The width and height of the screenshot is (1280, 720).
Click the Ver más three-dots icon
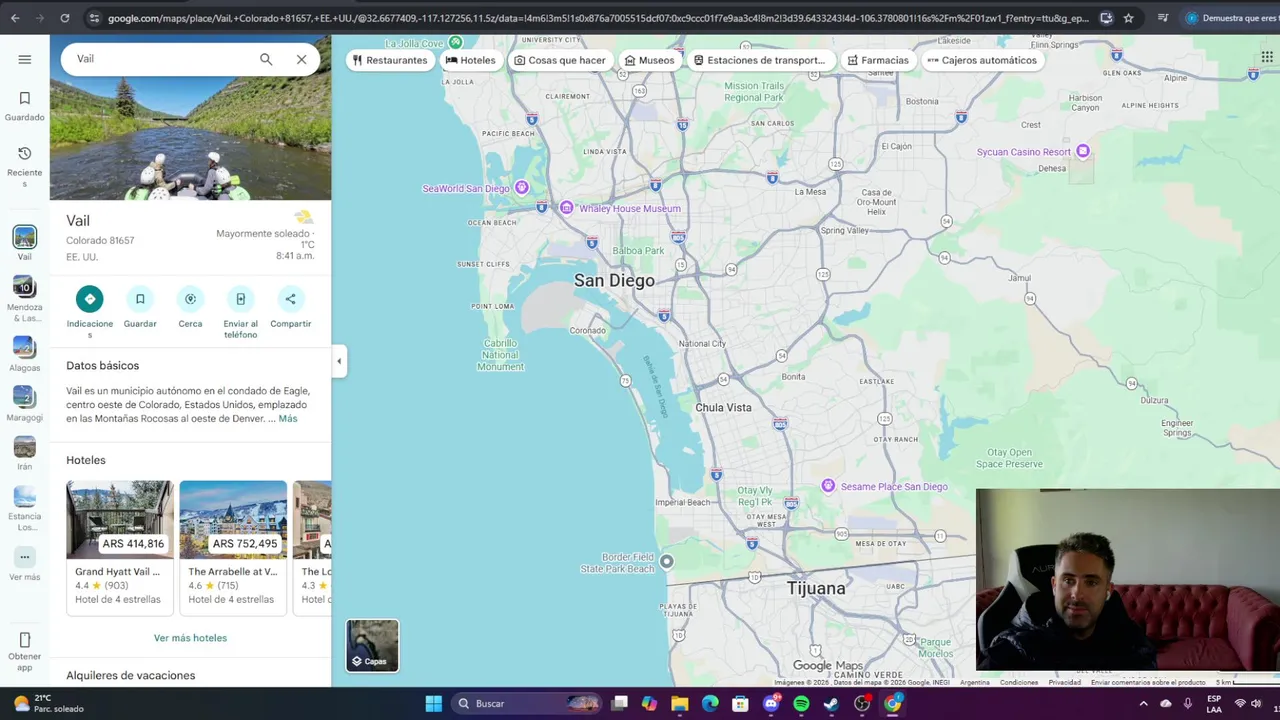24,557
